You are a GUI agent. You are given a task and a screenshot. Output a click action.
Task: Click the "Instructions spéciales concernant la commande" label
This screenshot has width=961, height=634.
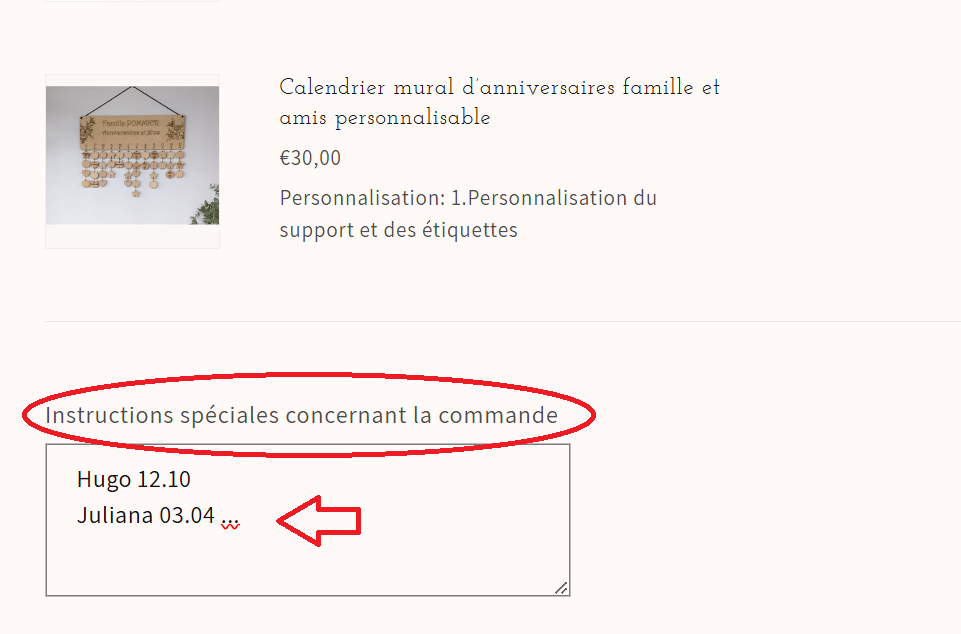(x=301, y=415)
